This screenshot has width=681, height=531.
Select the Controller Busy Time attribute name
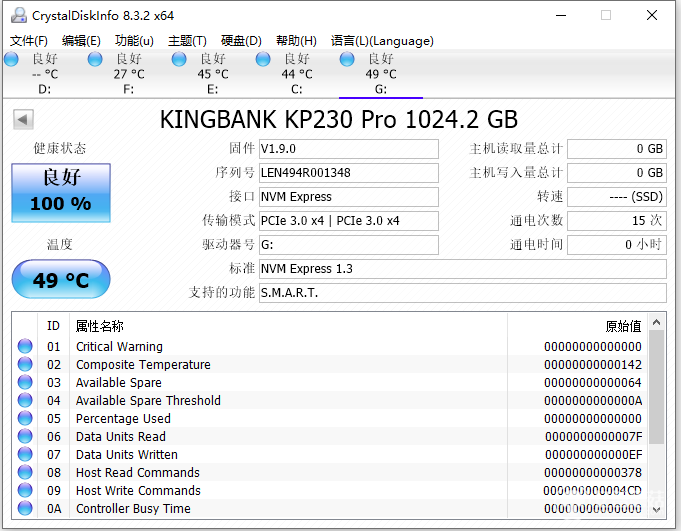click(133, 508)
